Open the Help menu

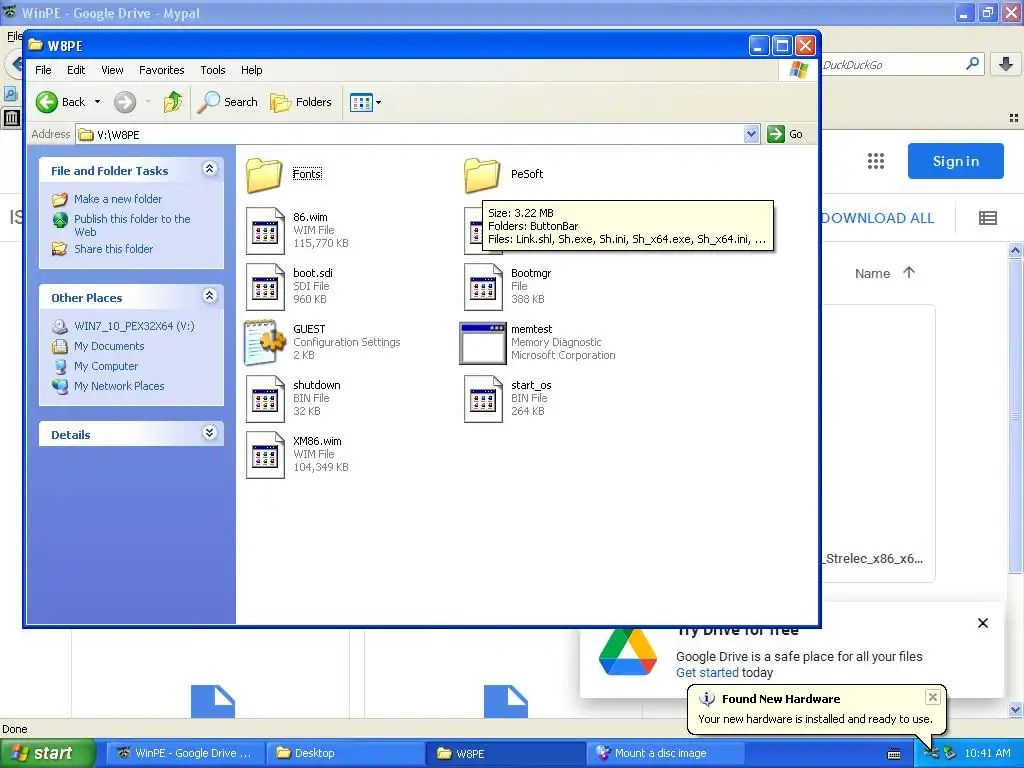[x=251, y=70]
